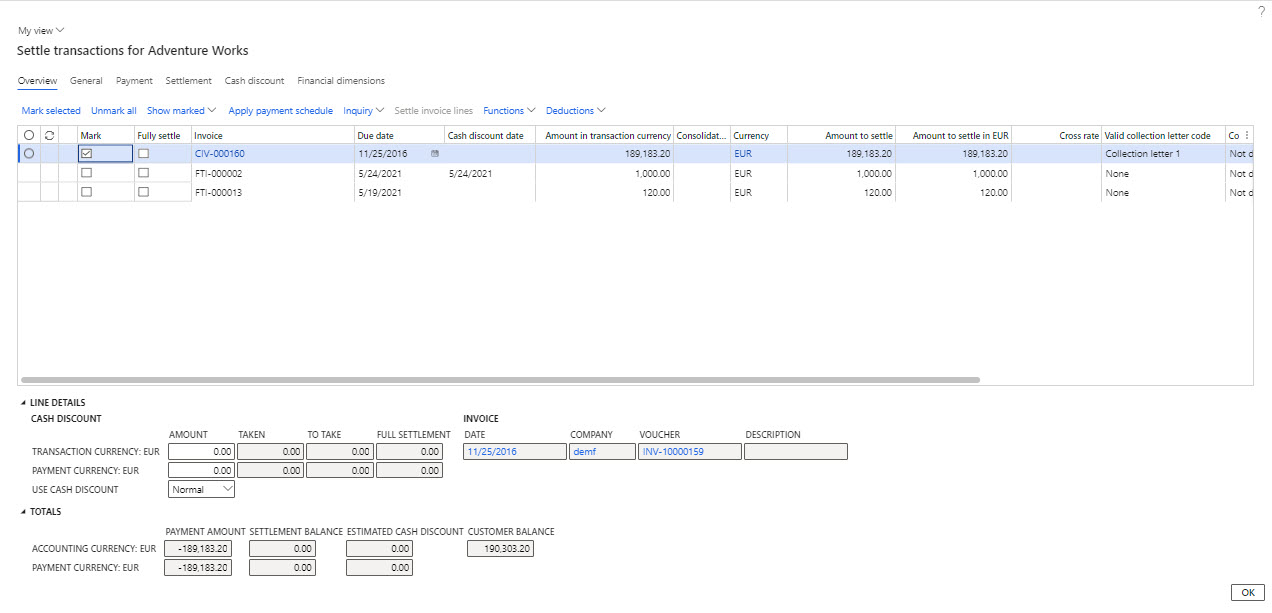This screenshot has width=1272, height=613.
Task: Check Fully settle for invoice FTI-000002
Action: 143,173
